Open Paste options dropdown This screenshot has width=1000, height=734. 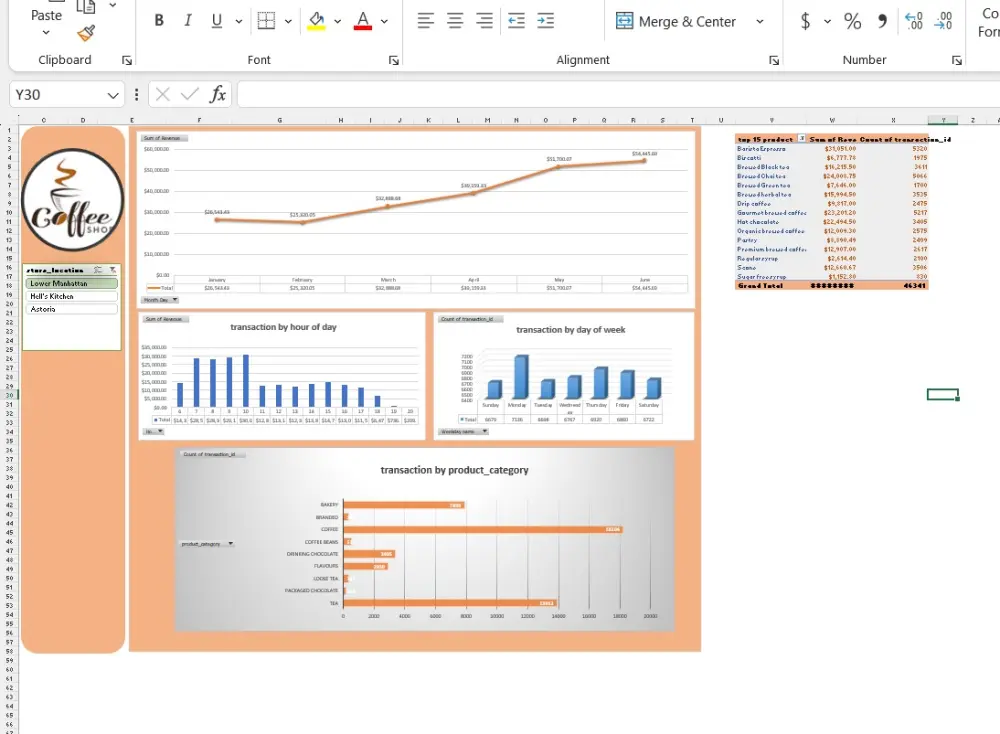(46, 33)
